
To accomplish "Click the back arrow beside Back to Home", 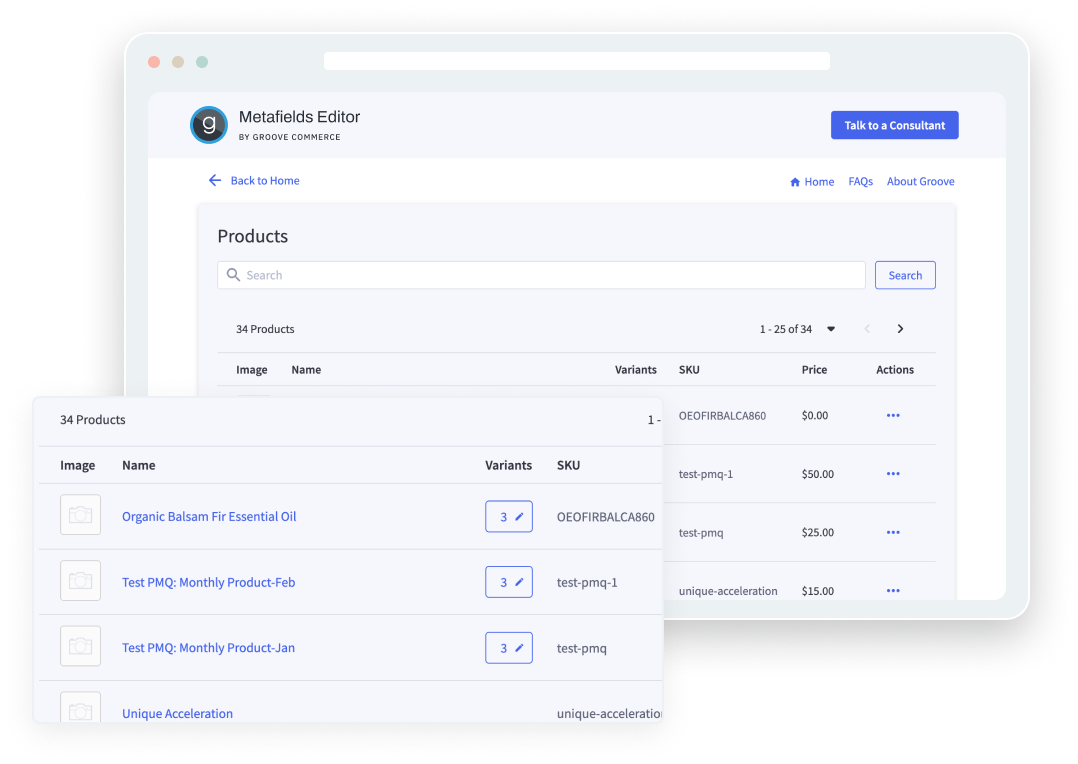I will (214, 180).
